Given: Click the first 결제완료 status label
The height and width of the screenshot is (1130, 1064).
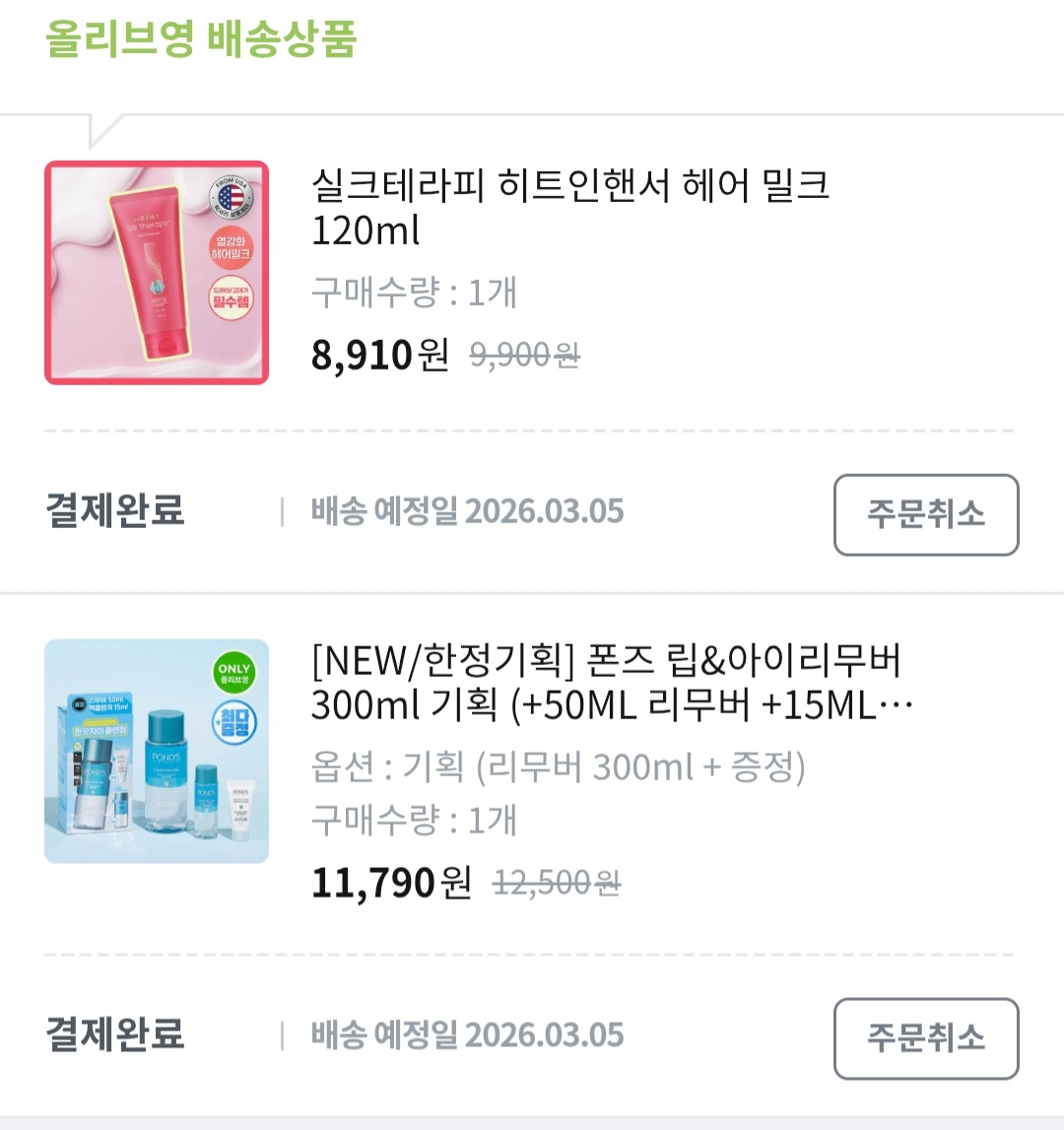Looking at the screenshot, I should click(115, 511).
